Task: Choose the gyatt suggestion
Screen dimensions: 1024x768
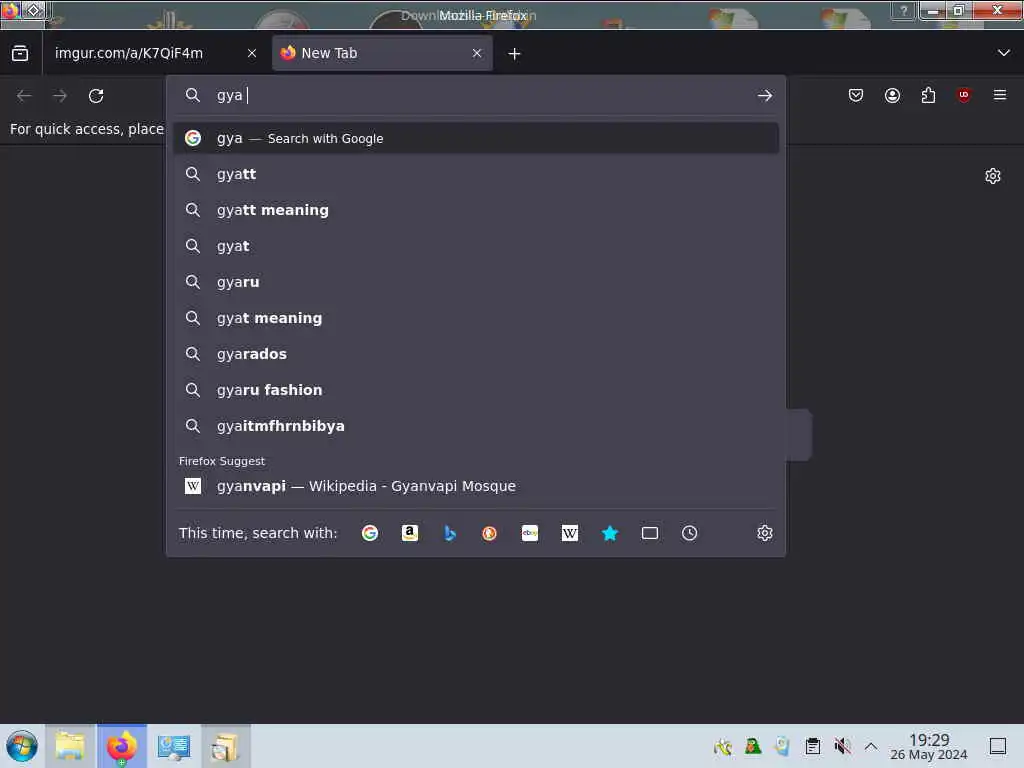Action: click(x=476, y=174)
